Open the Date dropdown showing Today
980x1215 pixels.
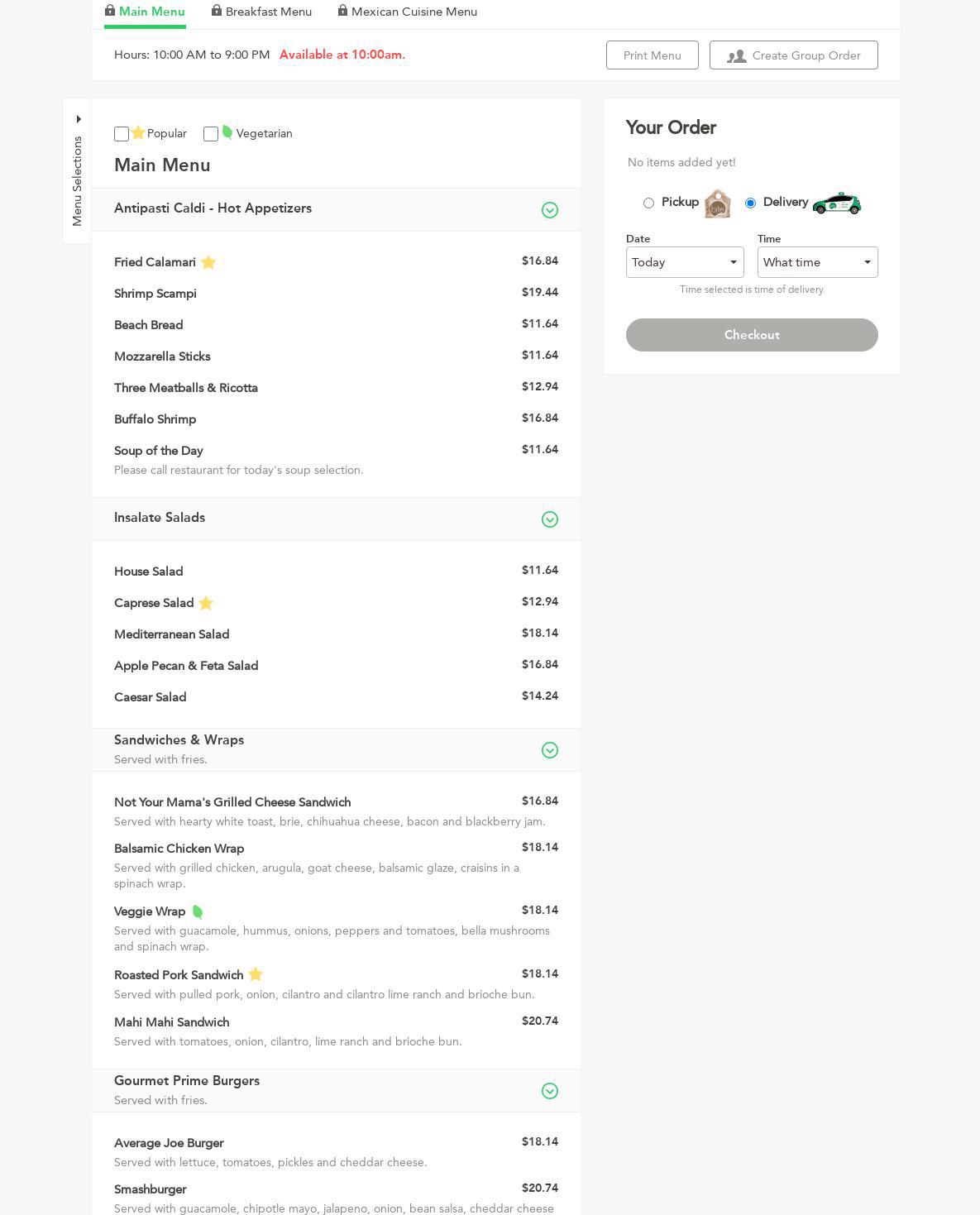pyautogui.click(x=685, y=262)
